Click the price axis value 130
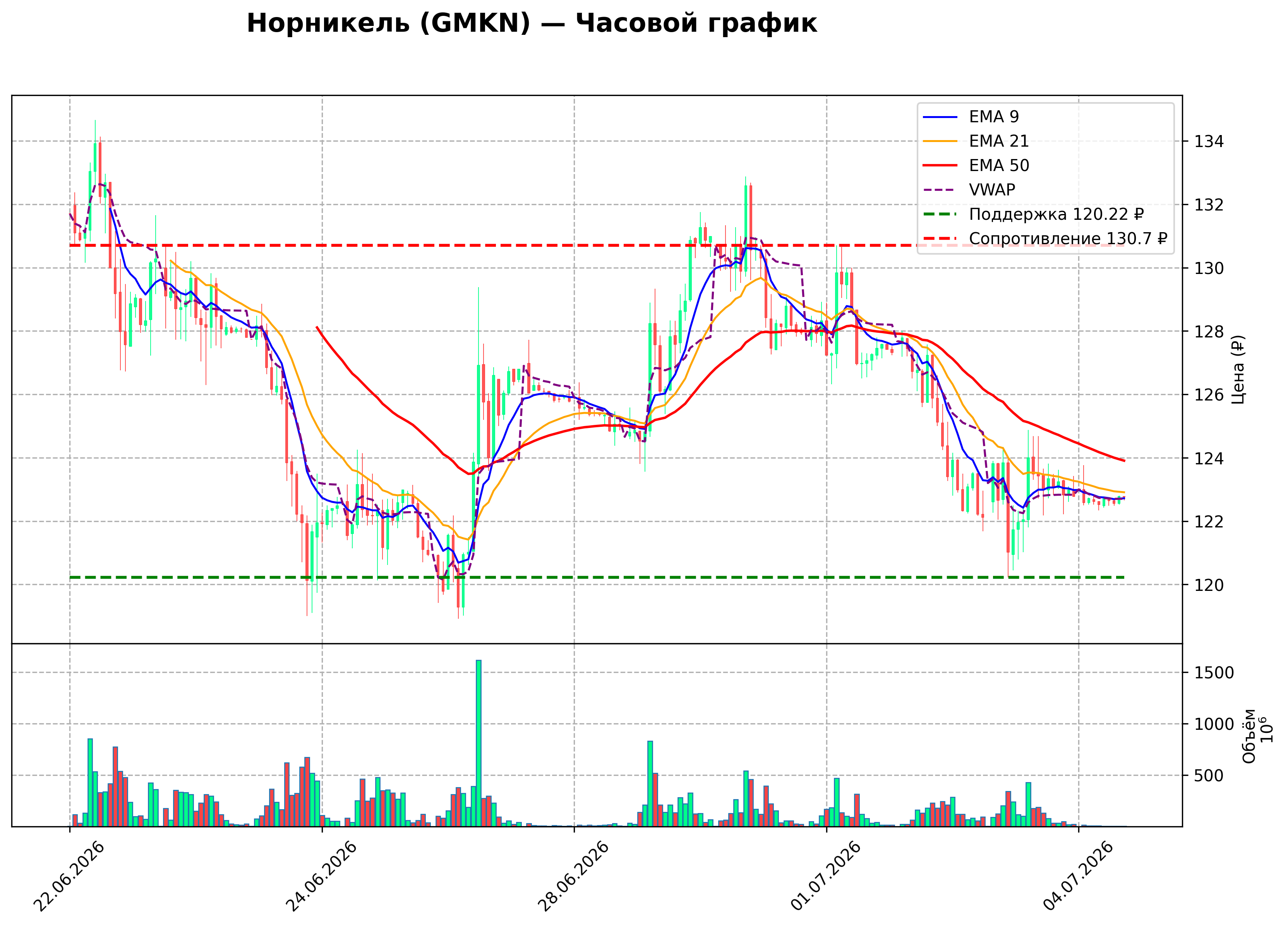Screen dimensions: 1288x926 (x=1209, y=268)
